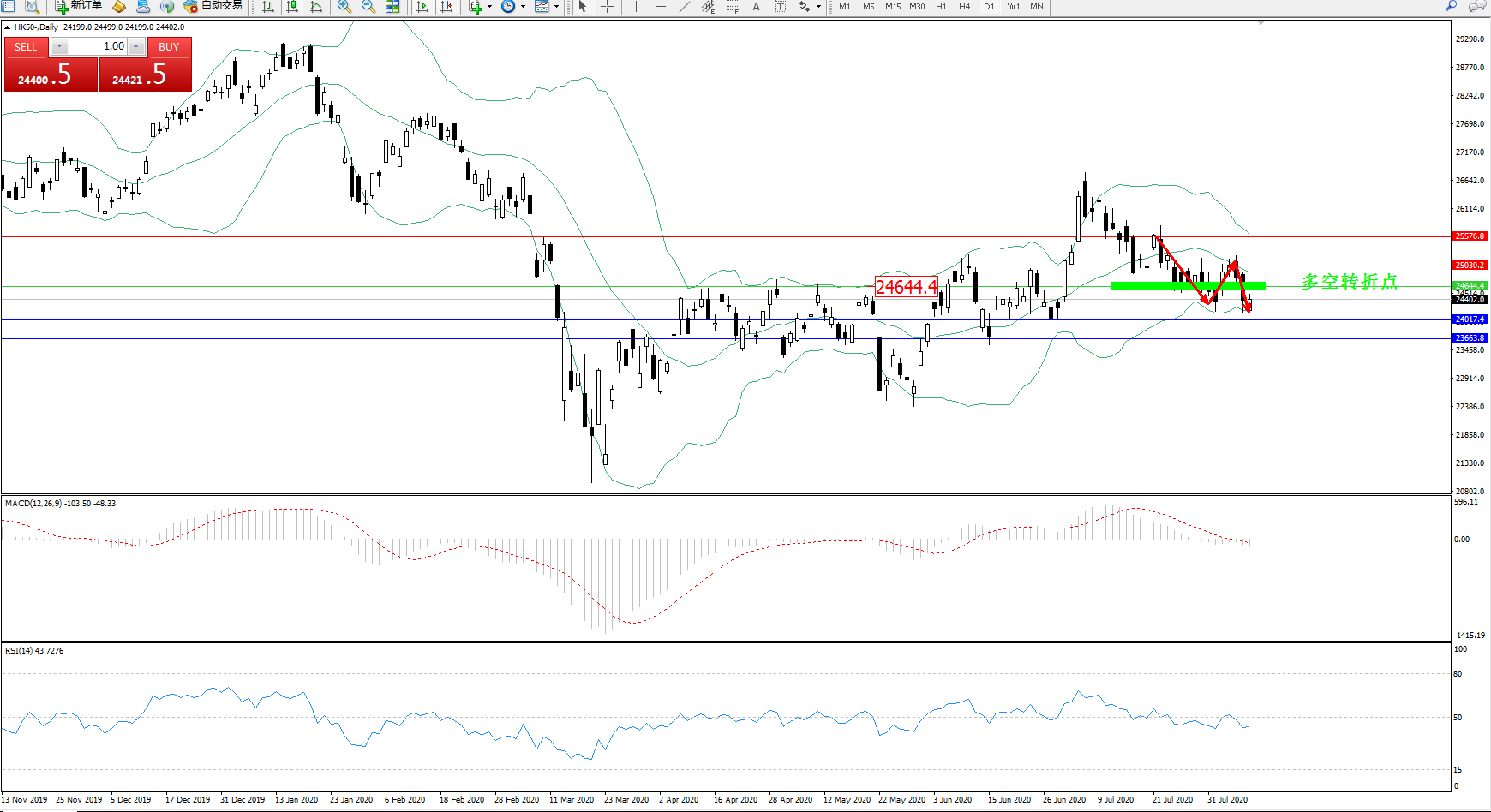Screen dimensions: 1491x812
Task: Switch to H4 timeframe
Action: pos(964,7)
